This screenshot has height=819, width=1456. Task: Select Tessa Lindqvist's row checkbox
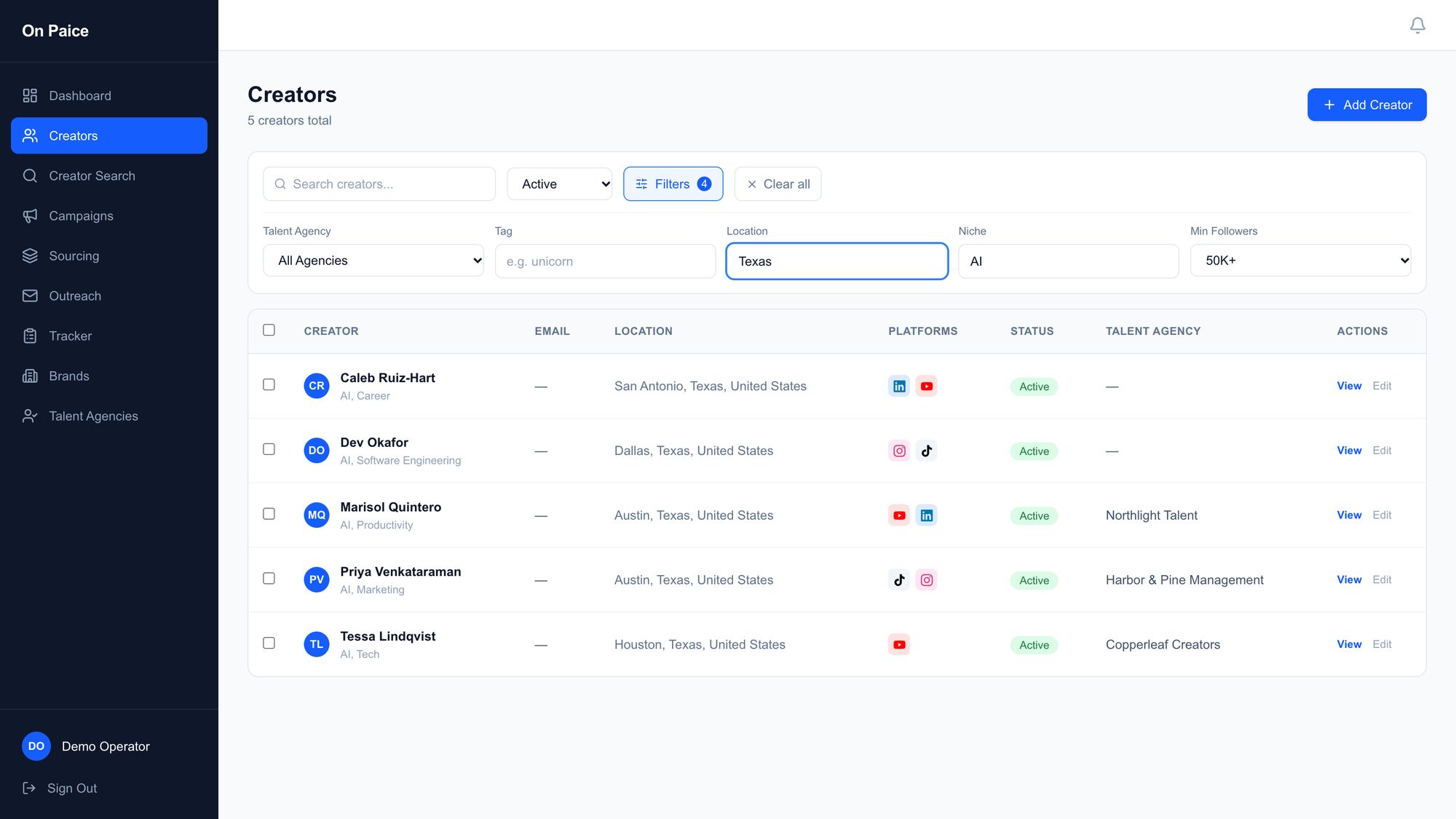click(269, 643)
